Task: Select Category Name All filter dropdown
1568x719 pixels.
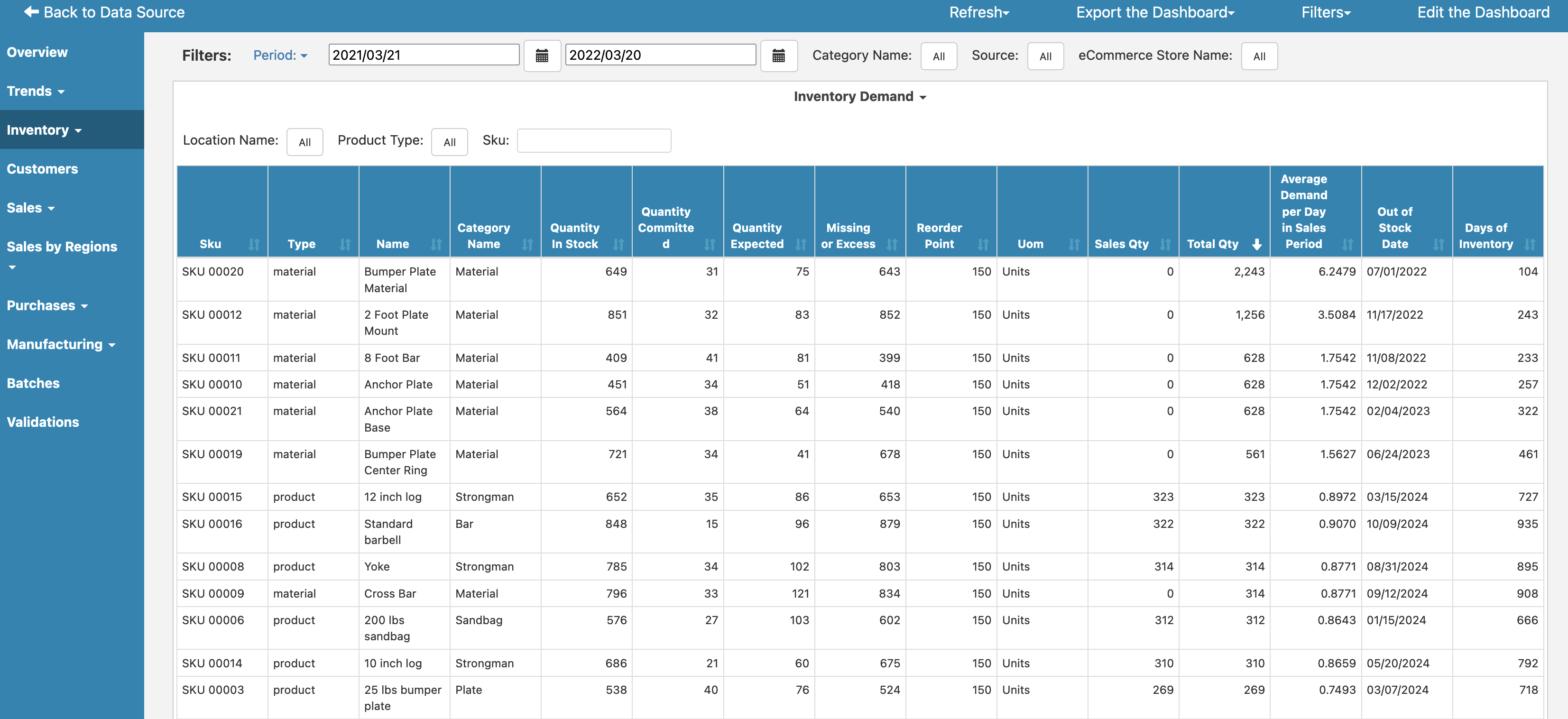Action: pos(938,56)
